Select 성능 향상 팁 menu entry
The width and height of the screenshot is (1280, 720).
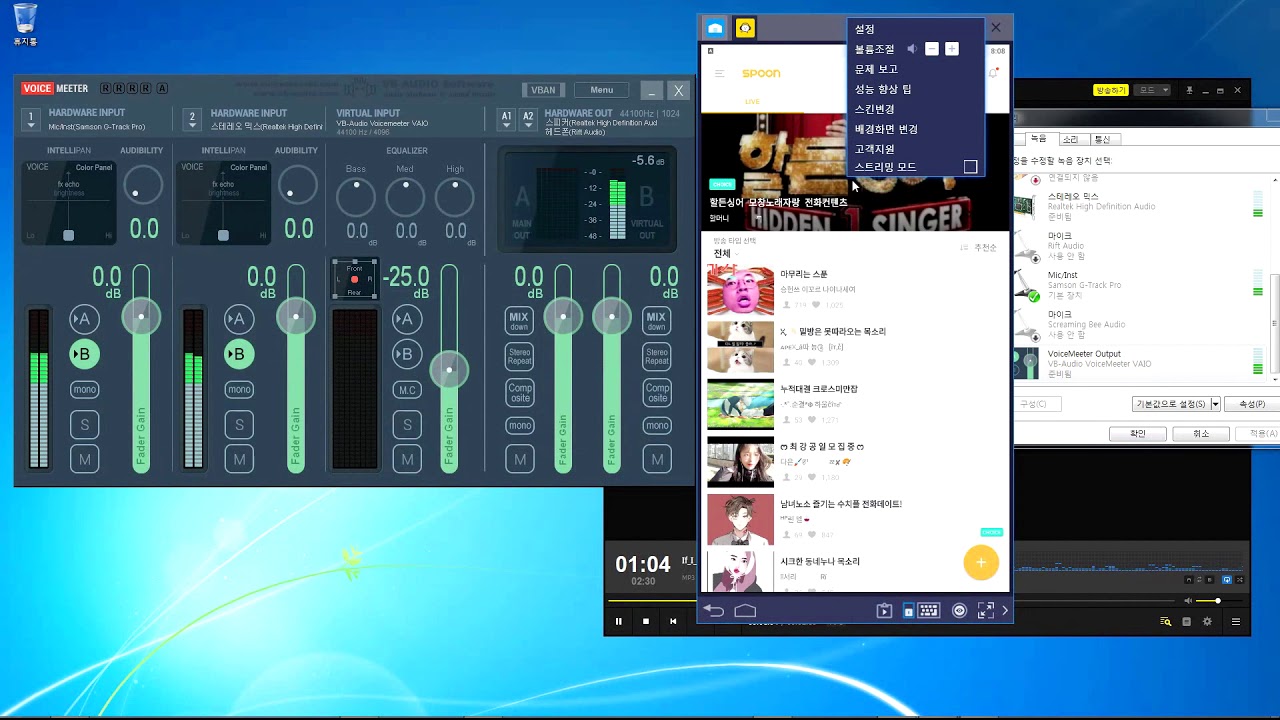(x=883, y=89)
